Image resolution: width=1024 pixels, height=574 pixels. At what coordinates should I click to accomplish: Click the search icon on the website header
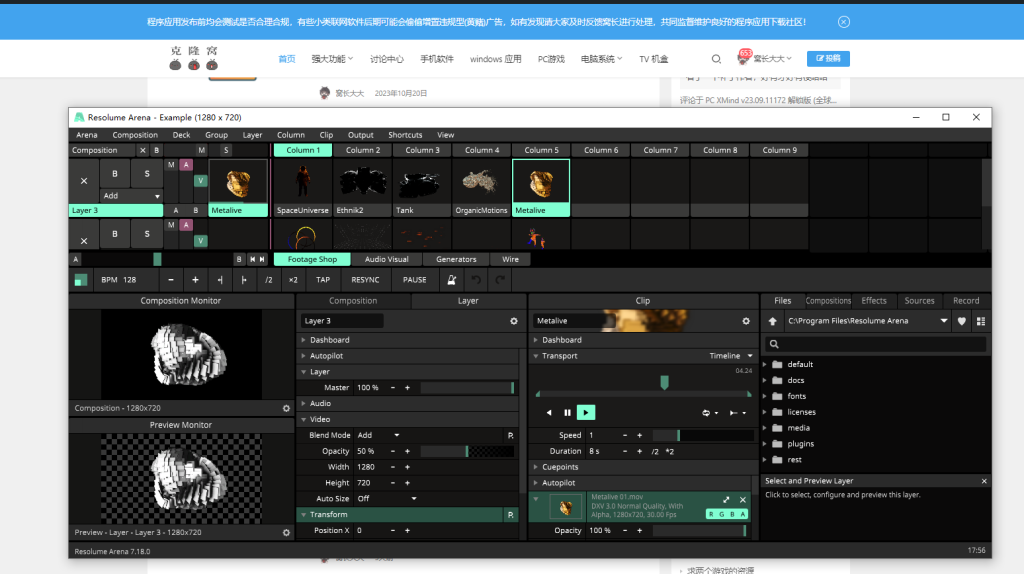(x=716, y=59)
